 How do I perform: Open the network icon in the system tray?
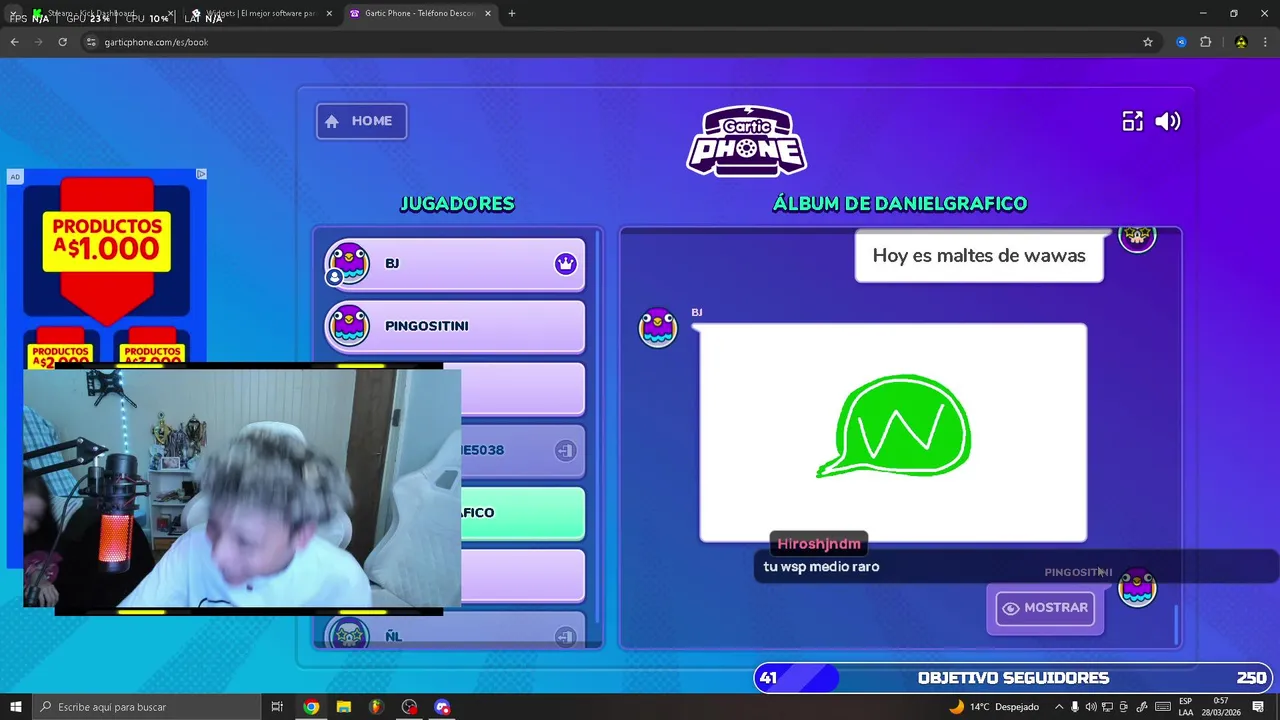point(1107,707)
